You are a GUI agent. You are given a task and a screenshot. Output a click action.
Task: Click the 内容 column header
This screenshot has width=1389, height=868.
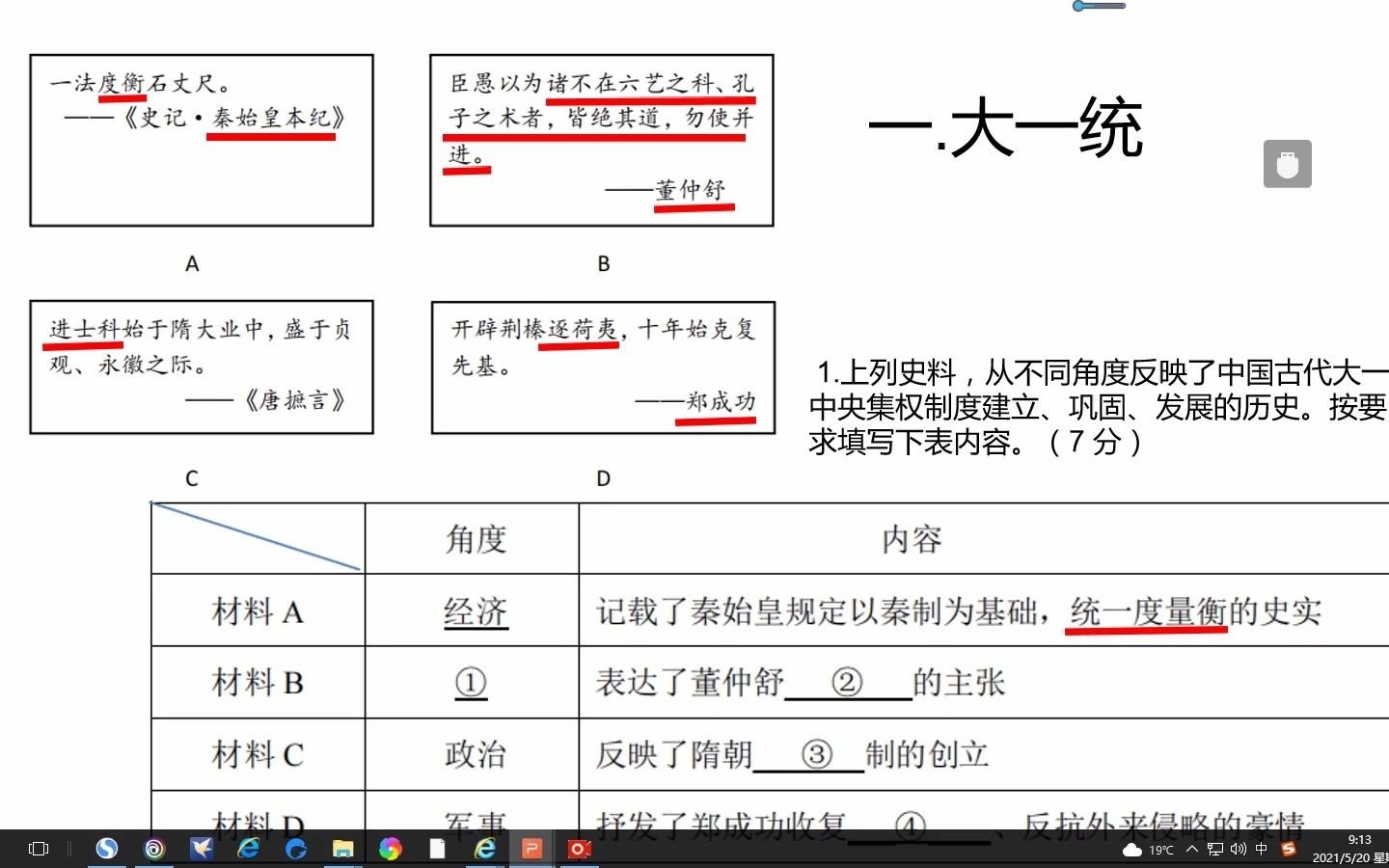(x=912, y=539)
